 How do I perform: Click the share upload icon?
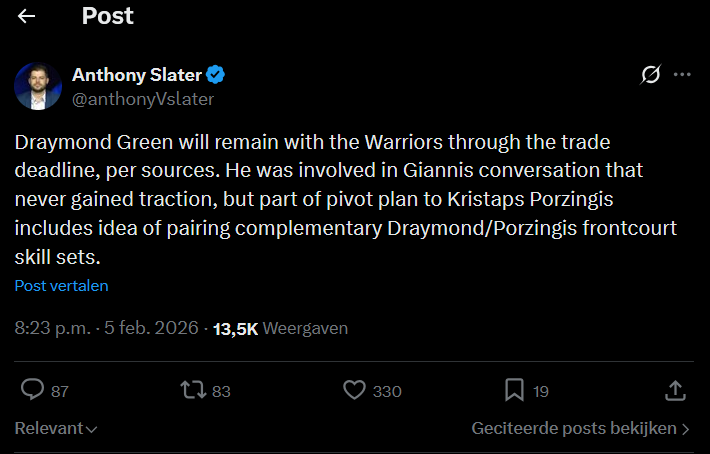coord(675,390)
